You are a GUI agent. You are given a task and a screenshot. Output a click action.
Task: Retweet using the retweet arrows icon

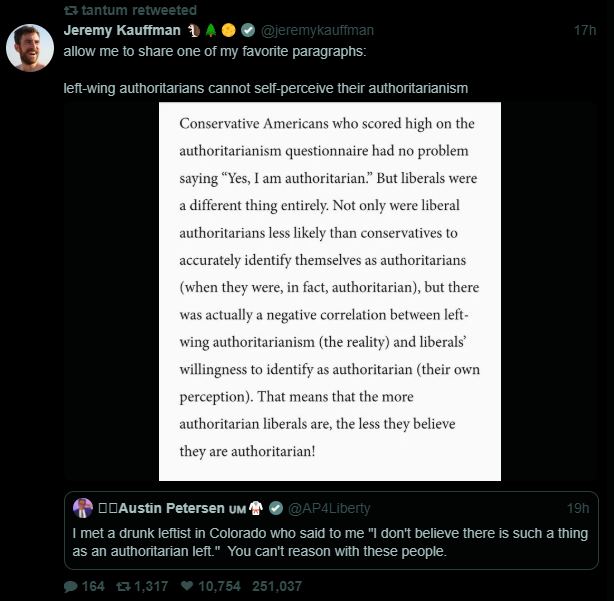(x=125, y=586)
